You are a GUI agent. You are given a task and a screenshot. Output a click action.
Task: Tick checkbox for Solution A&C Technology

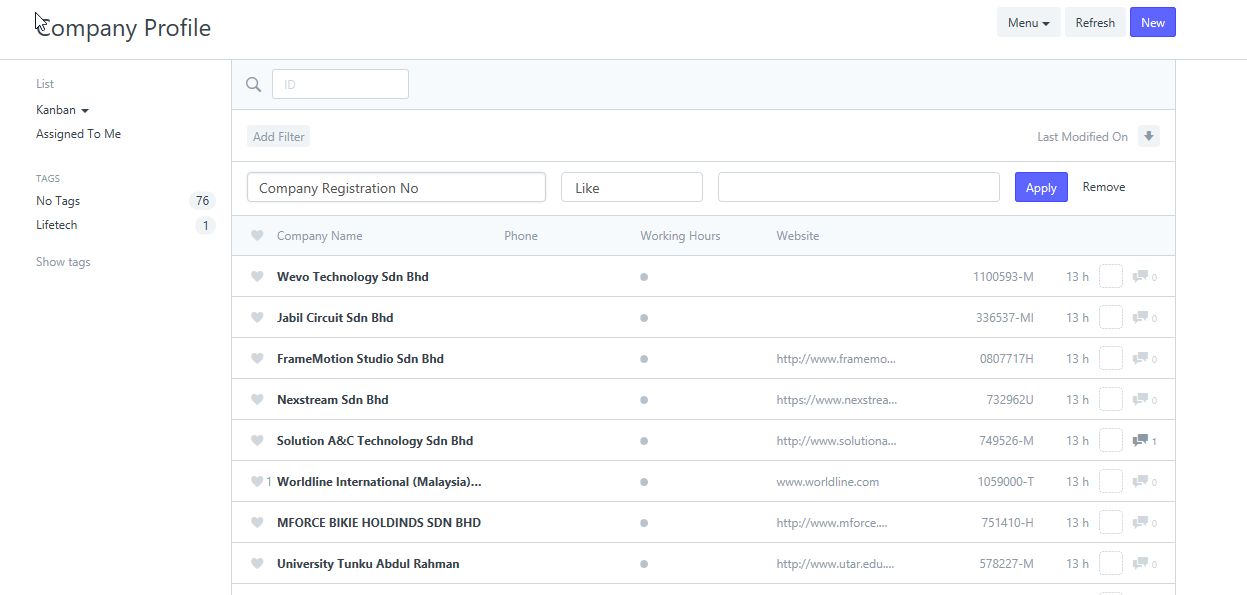click(1111, 440)
